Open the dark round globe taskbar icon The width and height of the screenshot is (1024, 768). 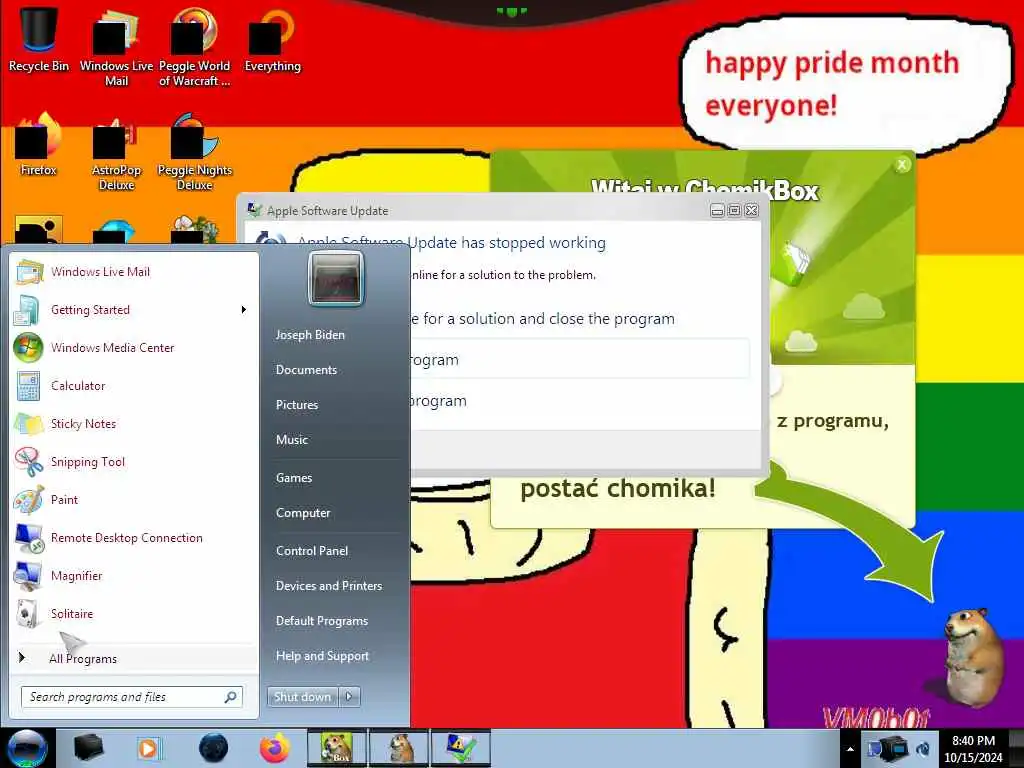click(x=213, y=748)
